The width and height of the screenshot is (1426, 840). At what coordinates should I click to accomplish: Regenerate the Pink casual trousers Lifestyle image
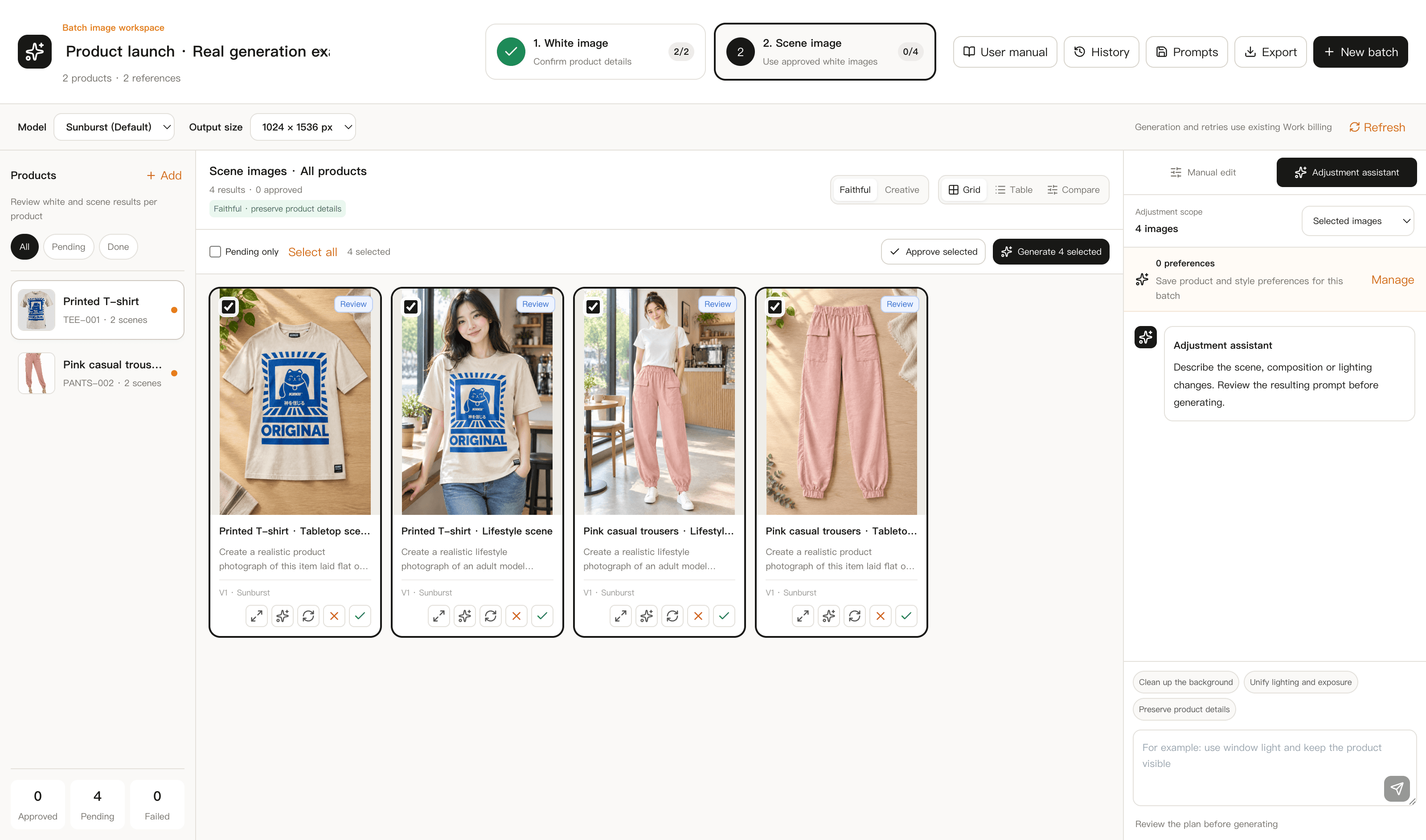[672, 616]
